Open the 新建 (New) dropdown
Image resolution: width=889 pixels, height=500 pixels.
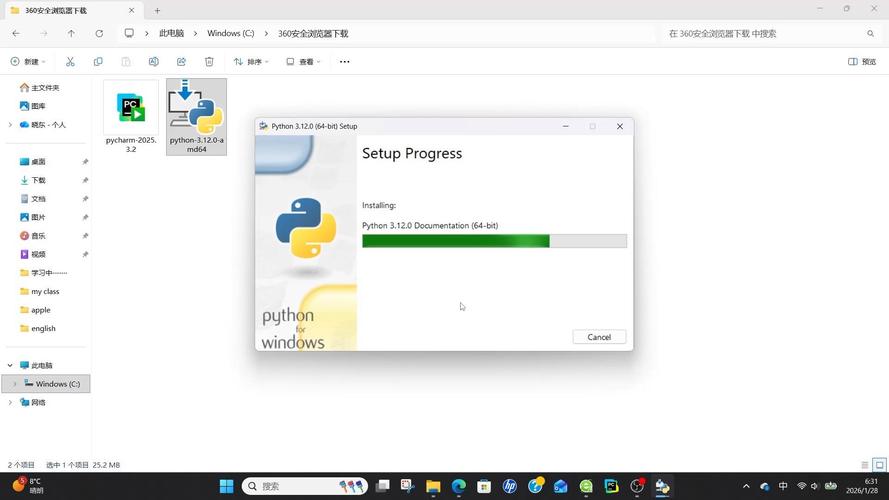pyautogui.click(x=28, y=61)
